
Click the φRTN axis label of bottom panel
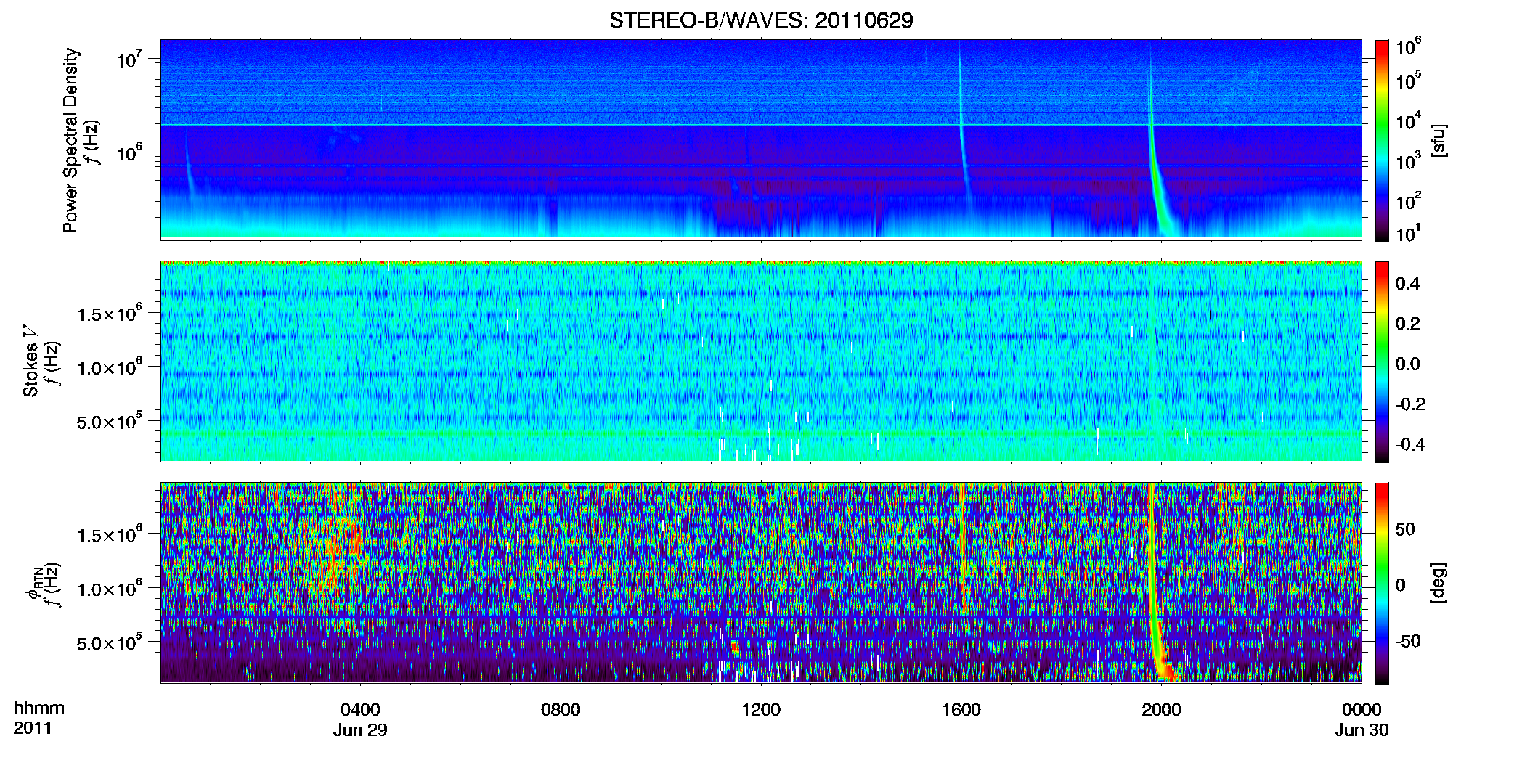pyautogui.click(x=33, y=584)
